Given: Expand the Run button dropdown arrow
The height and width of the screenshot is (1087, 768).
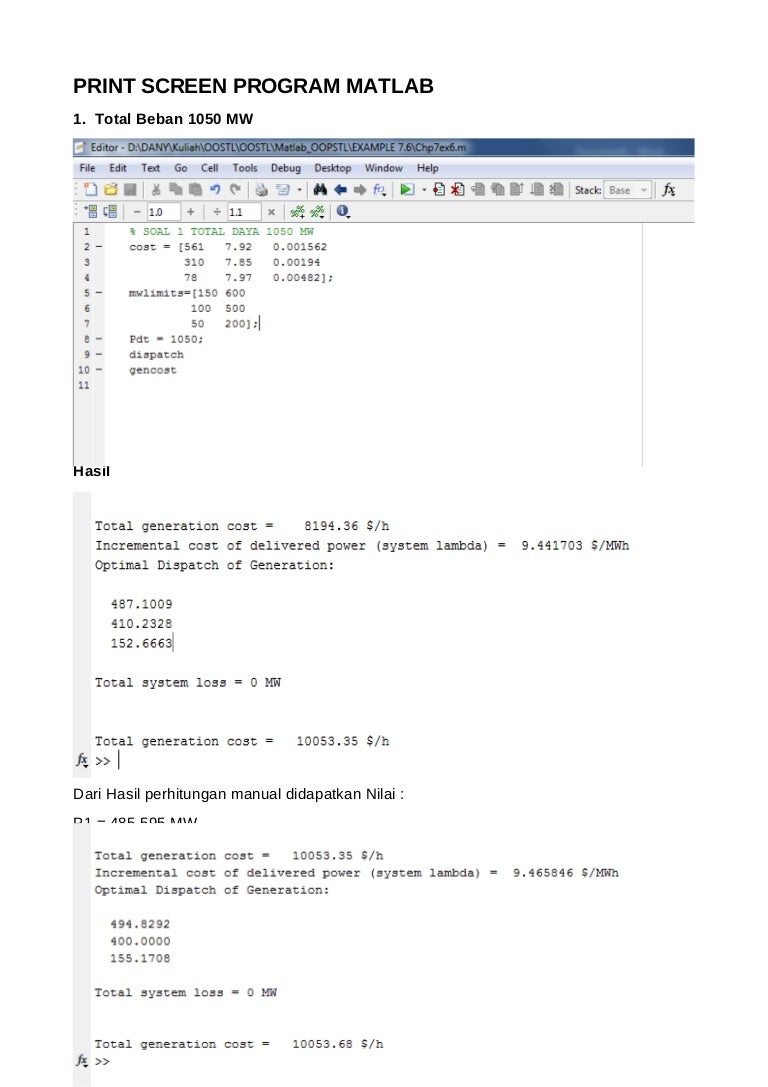Looking at the screenshot, I should [x=423, y=189].
